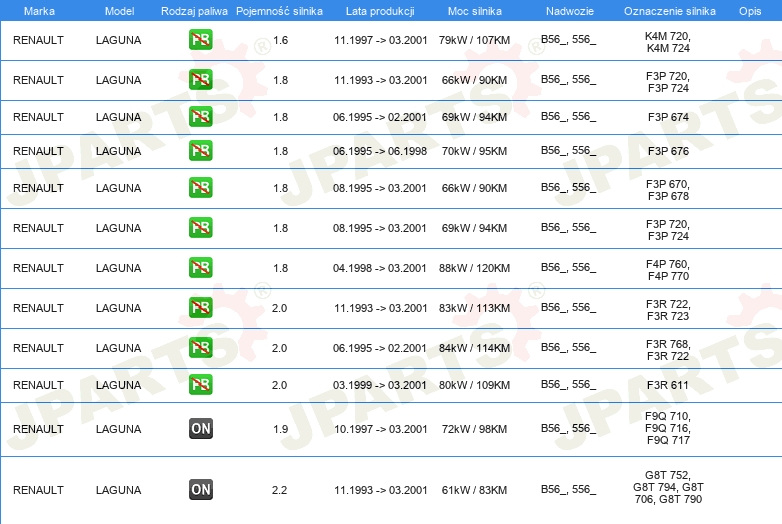Image resolution: width=782 pixels, height=524 pixels.
Task: Click the PB fuel icon in the 66kW row with 11.1993 start date
Action: (x=201, y=80)
